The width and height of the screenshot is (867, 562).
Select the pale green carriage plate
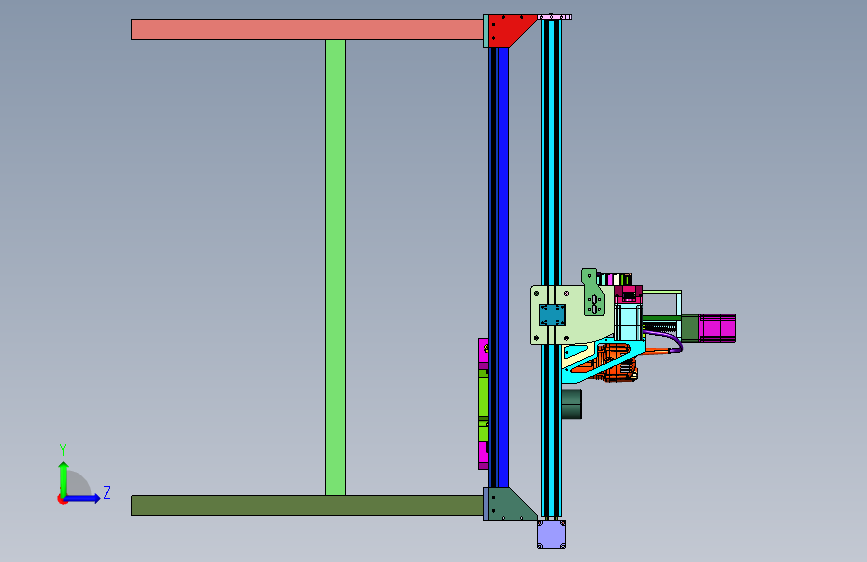point(572,327)
